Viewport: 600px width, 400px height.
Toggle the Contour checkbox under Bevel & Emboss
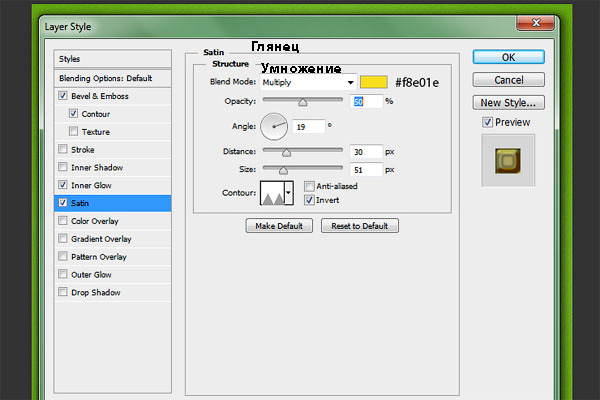[73, 113]
